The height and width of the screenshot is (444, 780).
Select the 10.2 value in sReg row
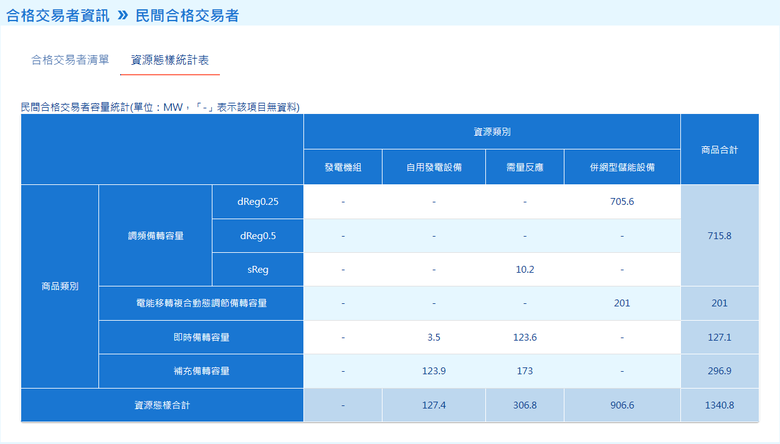[x=525, y=269]
